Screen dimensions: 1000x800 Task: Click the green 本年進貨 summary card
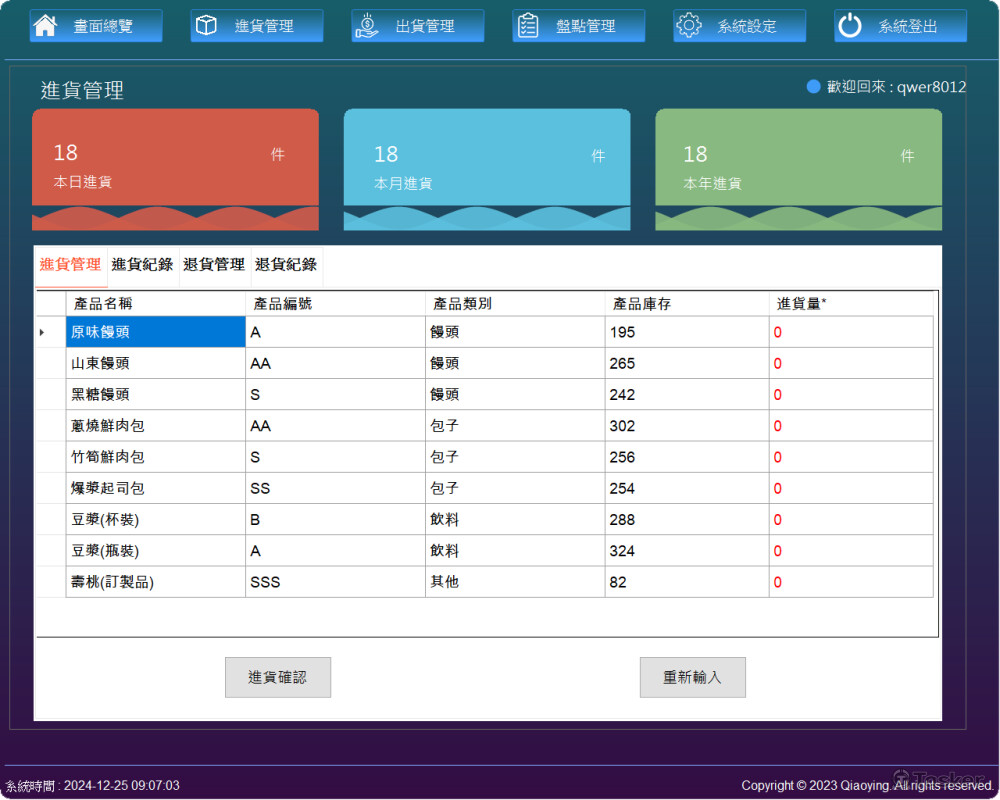pos(798,165)
